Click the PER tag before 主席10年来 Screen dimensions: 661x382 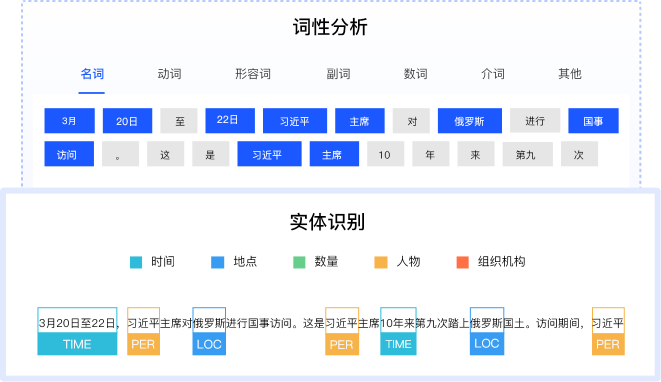pyautogui.click(x=342, y=344)
